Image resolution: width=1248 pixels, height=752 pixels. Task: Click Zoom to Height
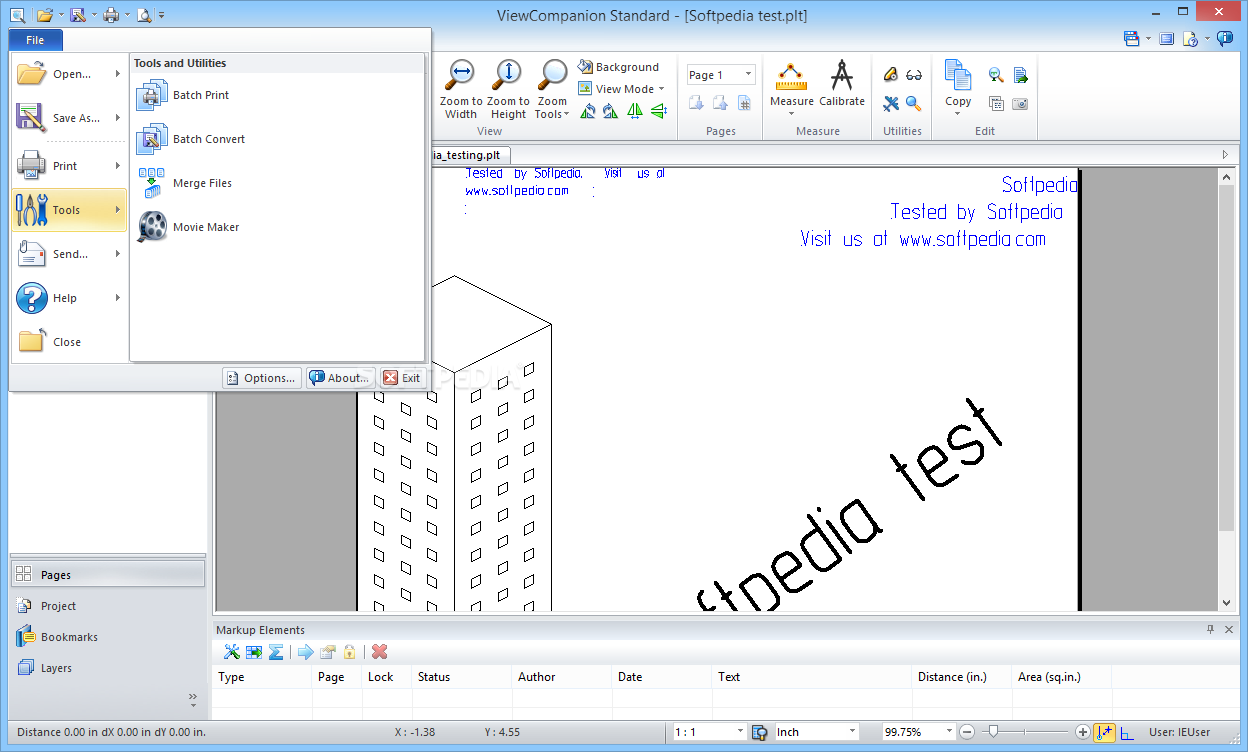[508, 89]
